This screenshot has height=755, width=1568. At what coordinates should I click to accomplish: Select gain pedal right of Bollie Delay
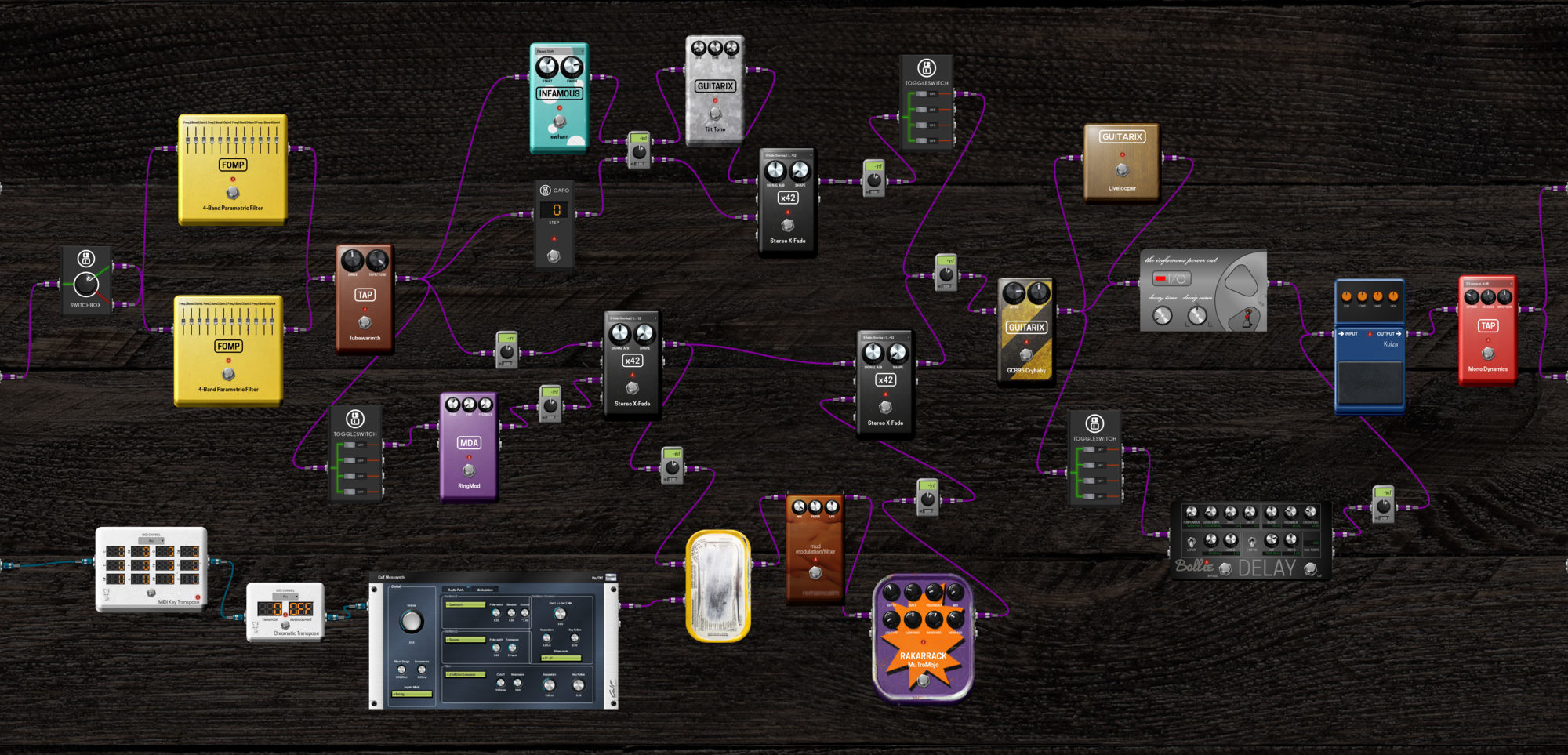(1383, 504)
